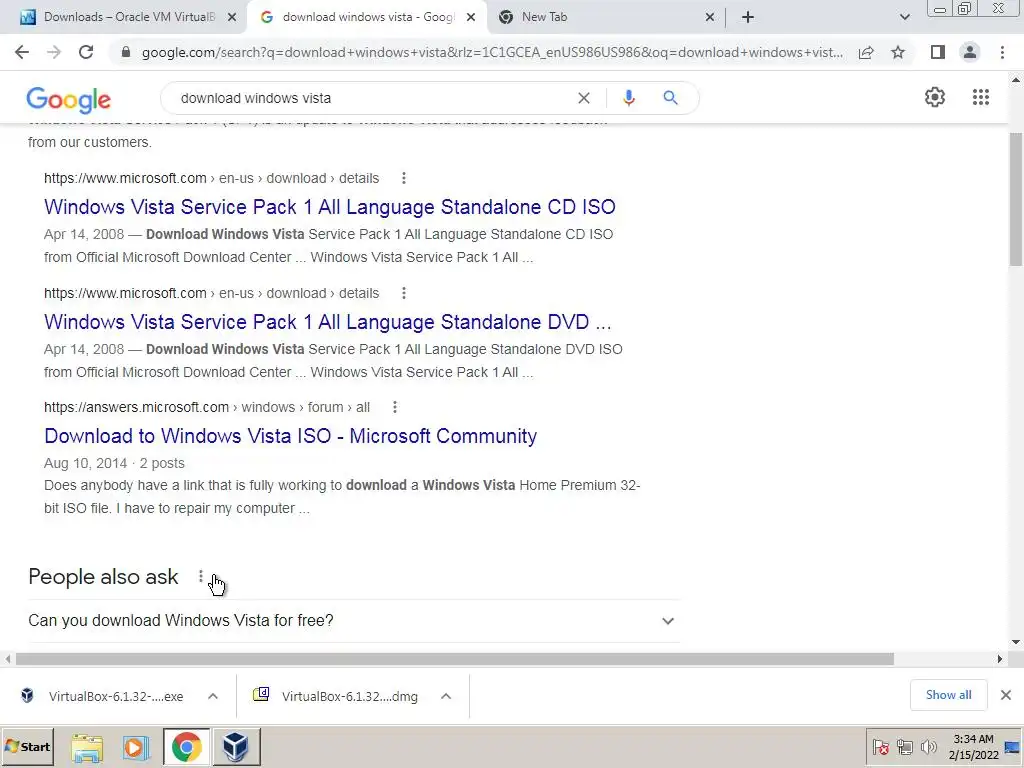The image size is (1024, 768).
Task: Clear the search box with the X
Action: [x=584, y=98]
